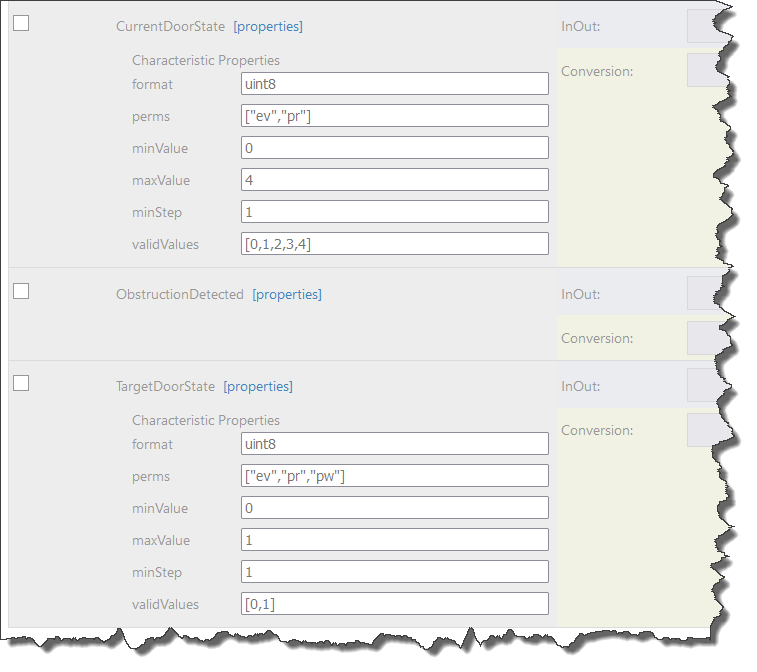The image size is (757, 672).
Task: Open CurrentDoorState InOut selector
Action: pyautogui.click(x=706, y=26)
